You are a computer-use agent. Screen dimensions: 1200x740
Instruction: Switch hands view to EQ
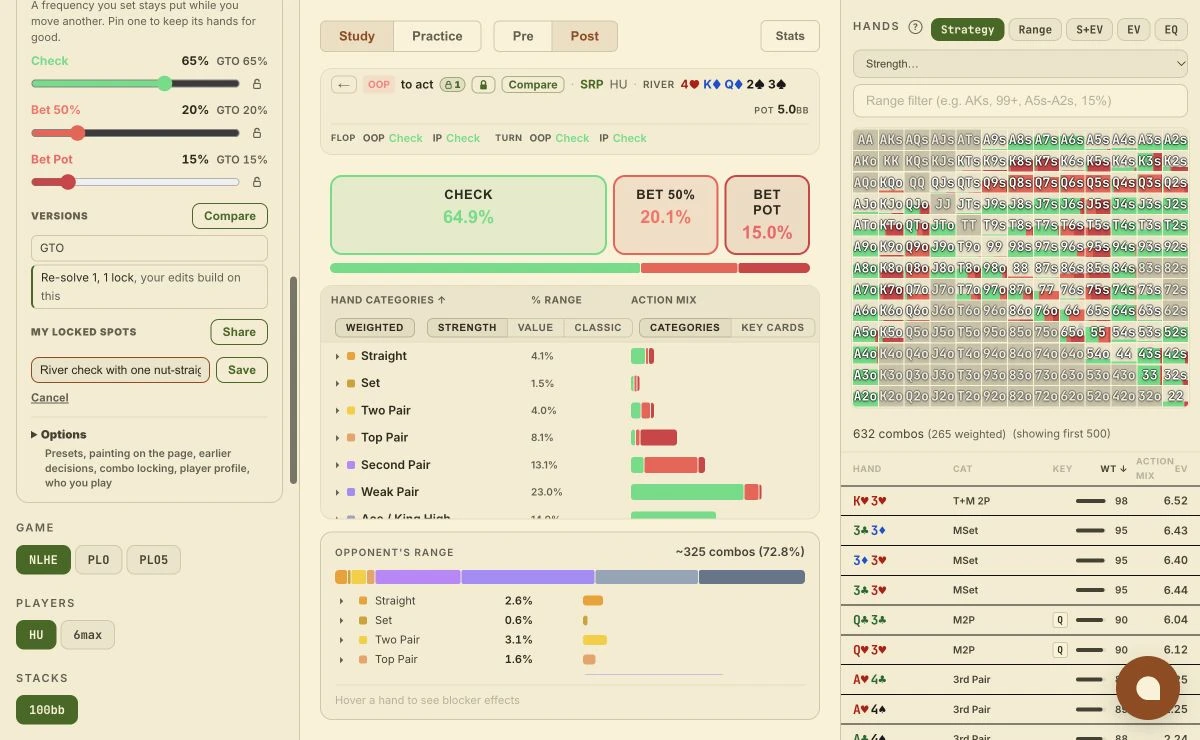[x=1171, y=29]
